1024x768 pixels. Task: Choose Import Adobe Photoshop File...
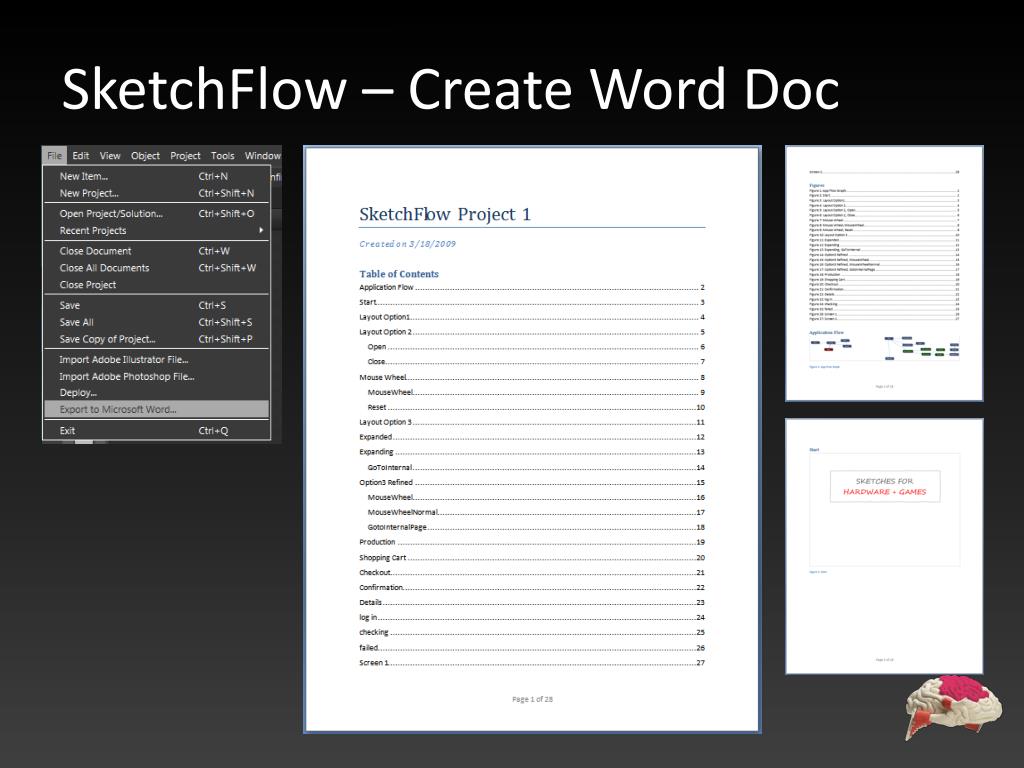[x=157, y=376]
